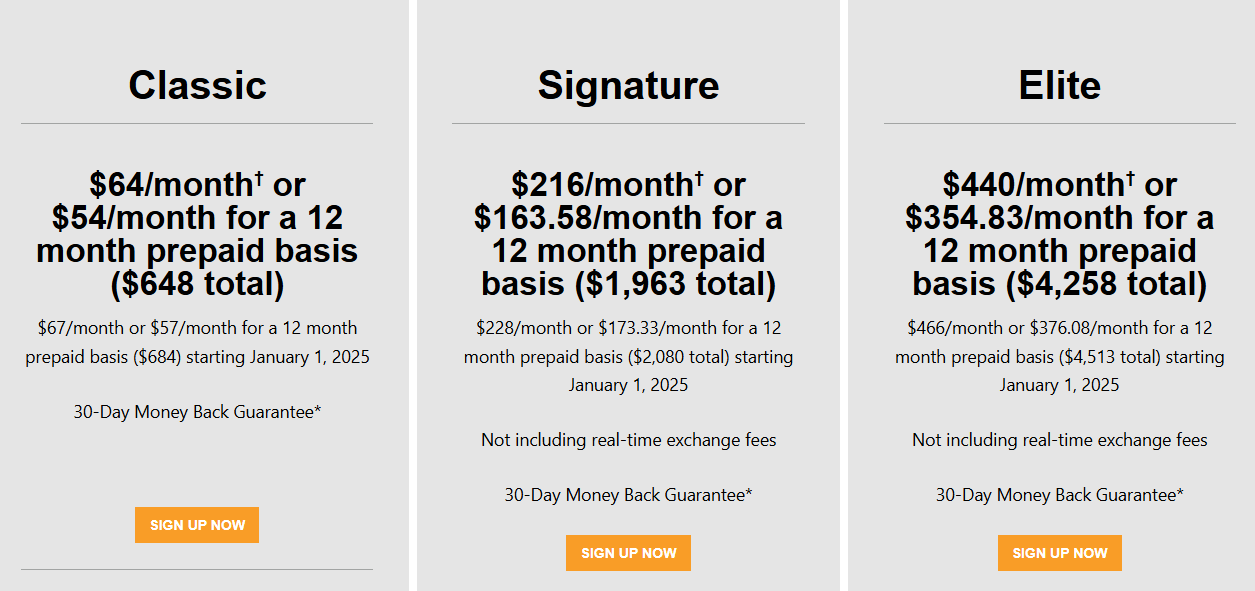Click Sign Up Now under Classic plan
The height and width of the screenshot is (591, 1255).
pos(197,525)
